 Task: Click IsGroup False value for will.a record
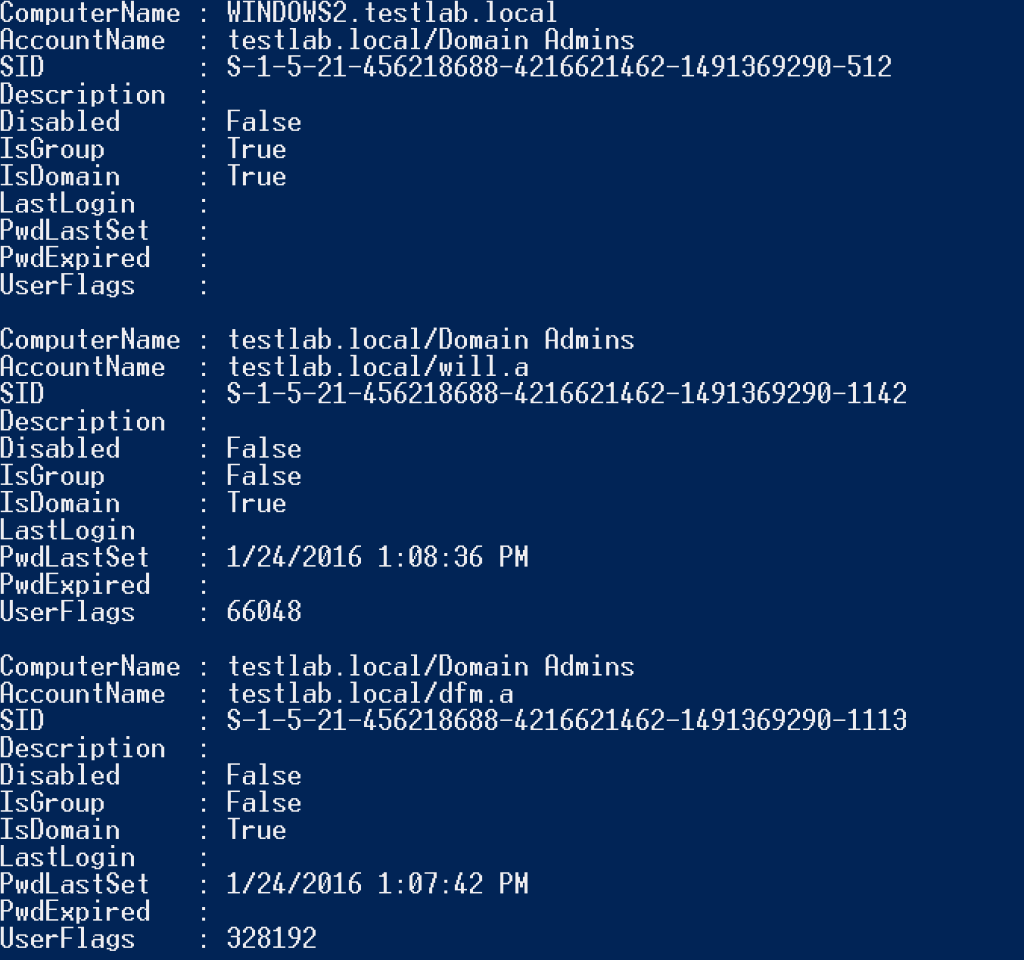coord(264,476)
